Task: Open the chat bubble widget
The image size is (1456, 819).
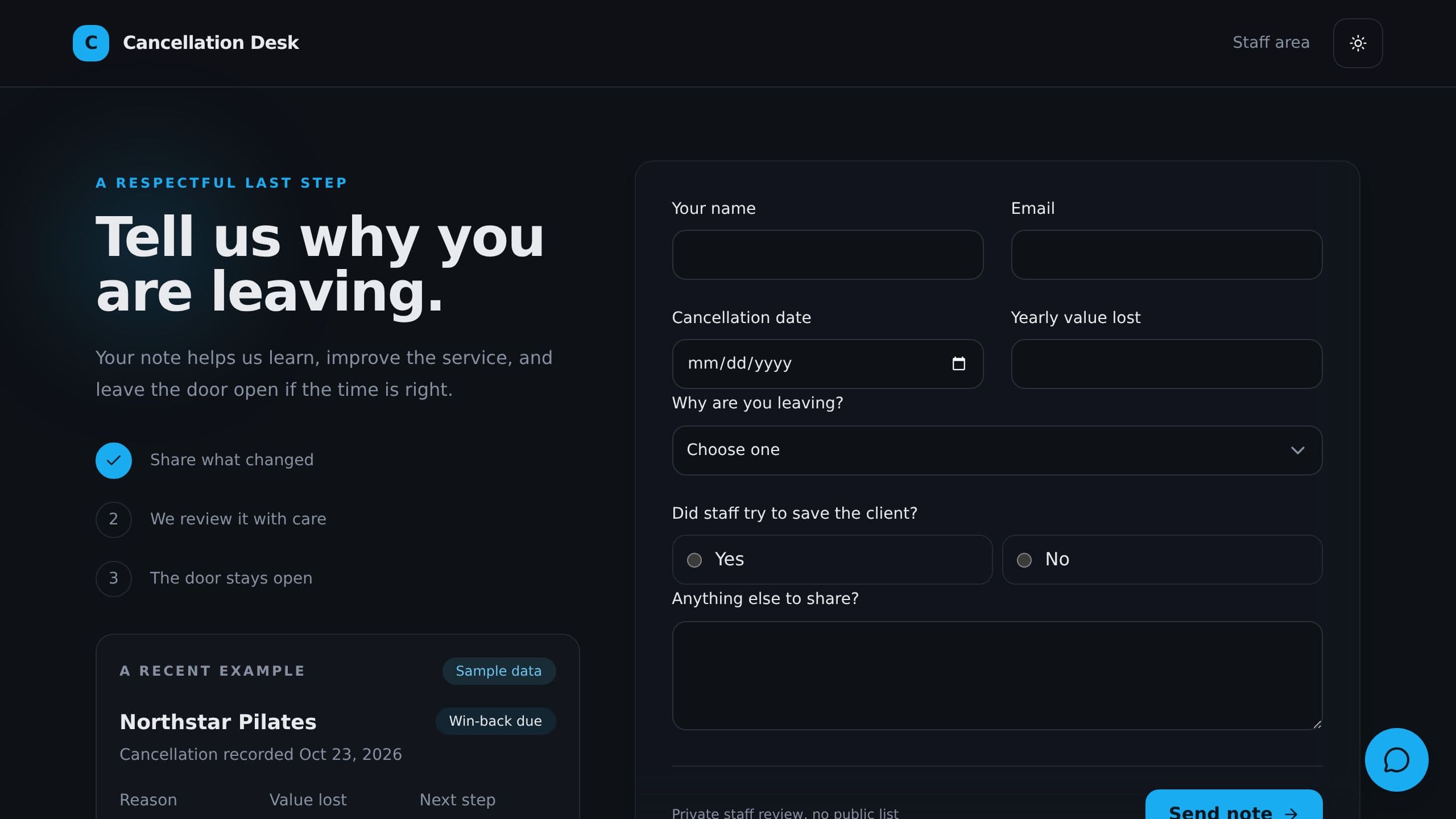Action: point(1396,760)
